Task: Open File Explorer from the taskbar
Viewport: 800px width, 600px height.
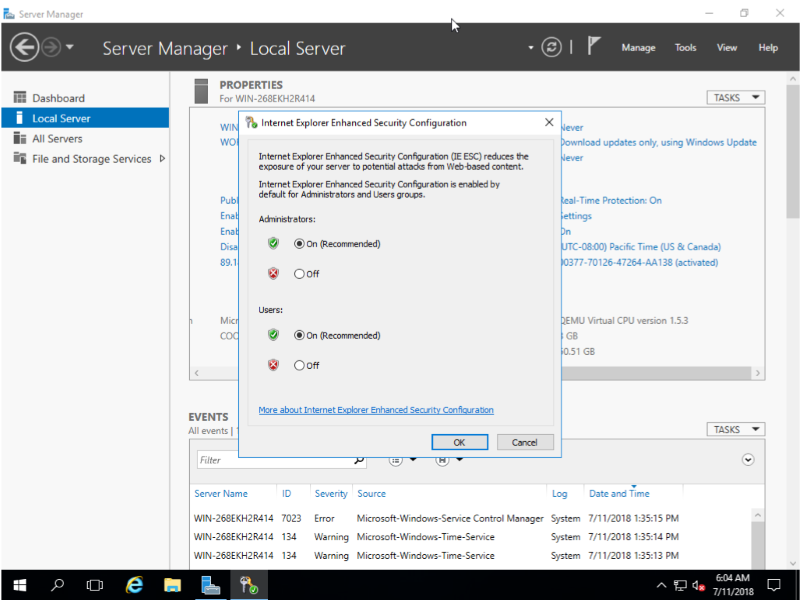Action: coord(172,585)
